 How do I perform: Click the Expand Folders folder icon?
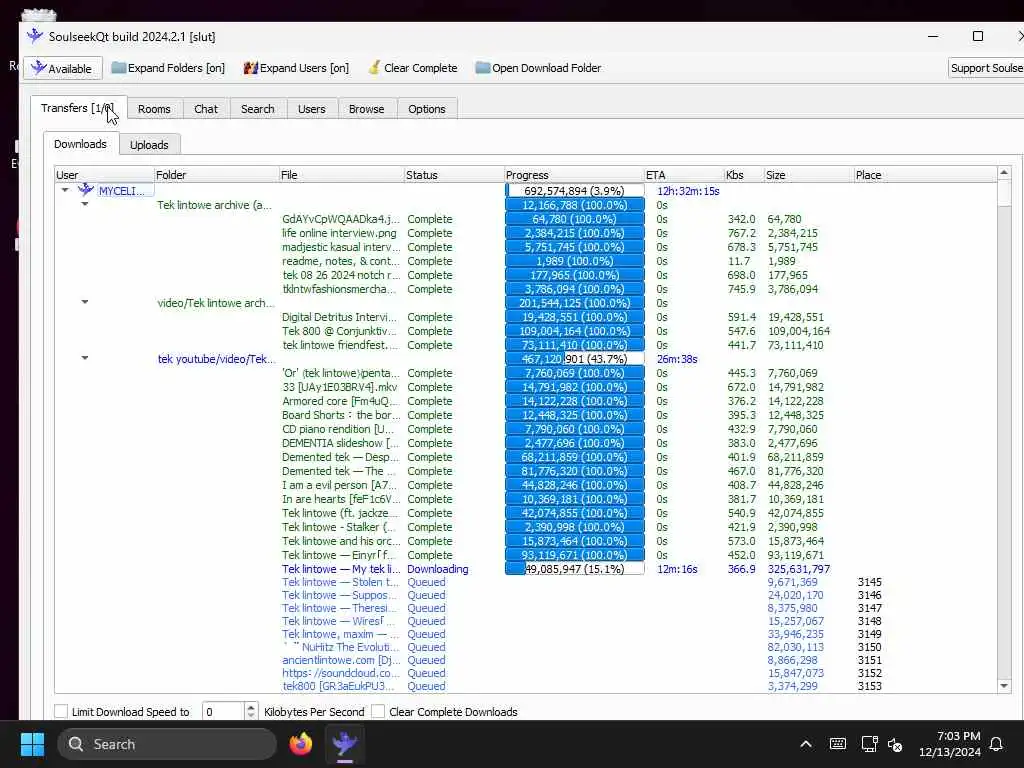click(118, 67)
